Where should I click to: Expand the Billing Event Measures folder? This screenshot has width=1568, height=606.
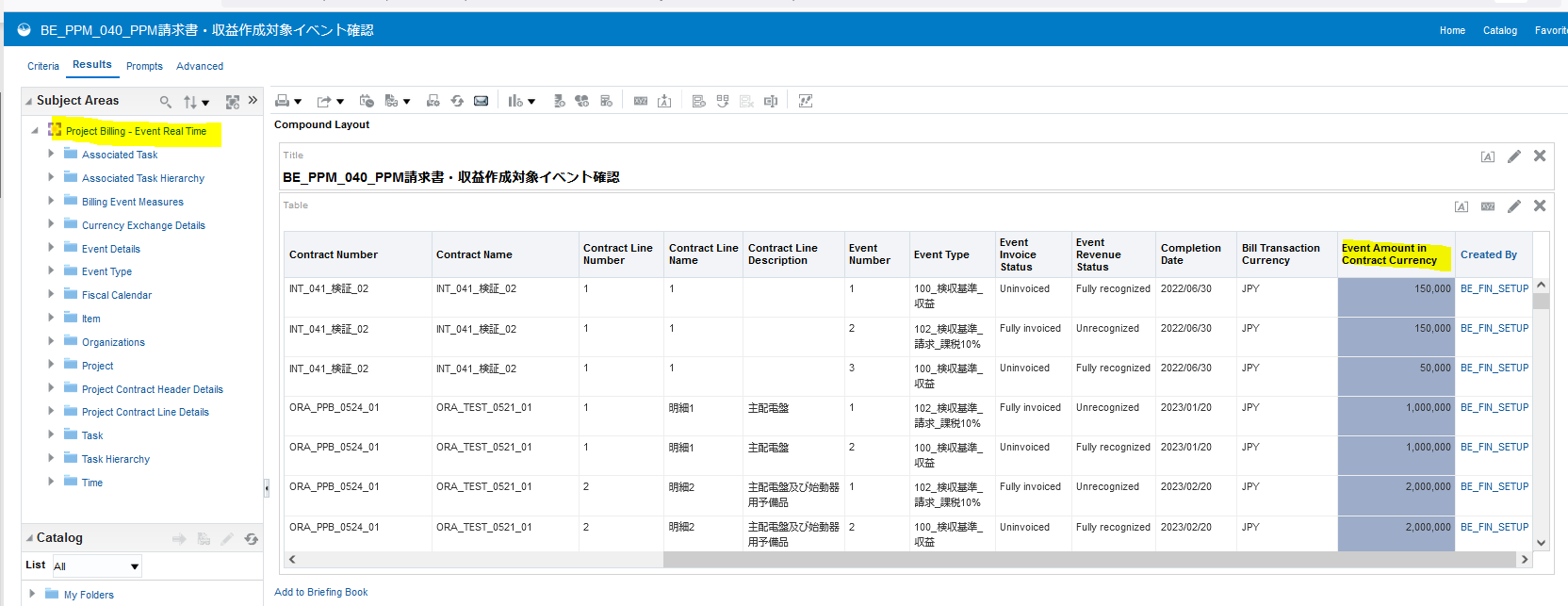(51, 200)
